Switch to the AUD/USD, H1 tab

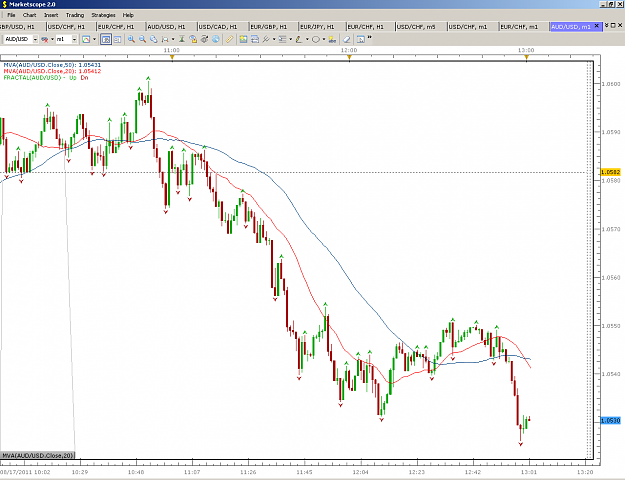171,27
